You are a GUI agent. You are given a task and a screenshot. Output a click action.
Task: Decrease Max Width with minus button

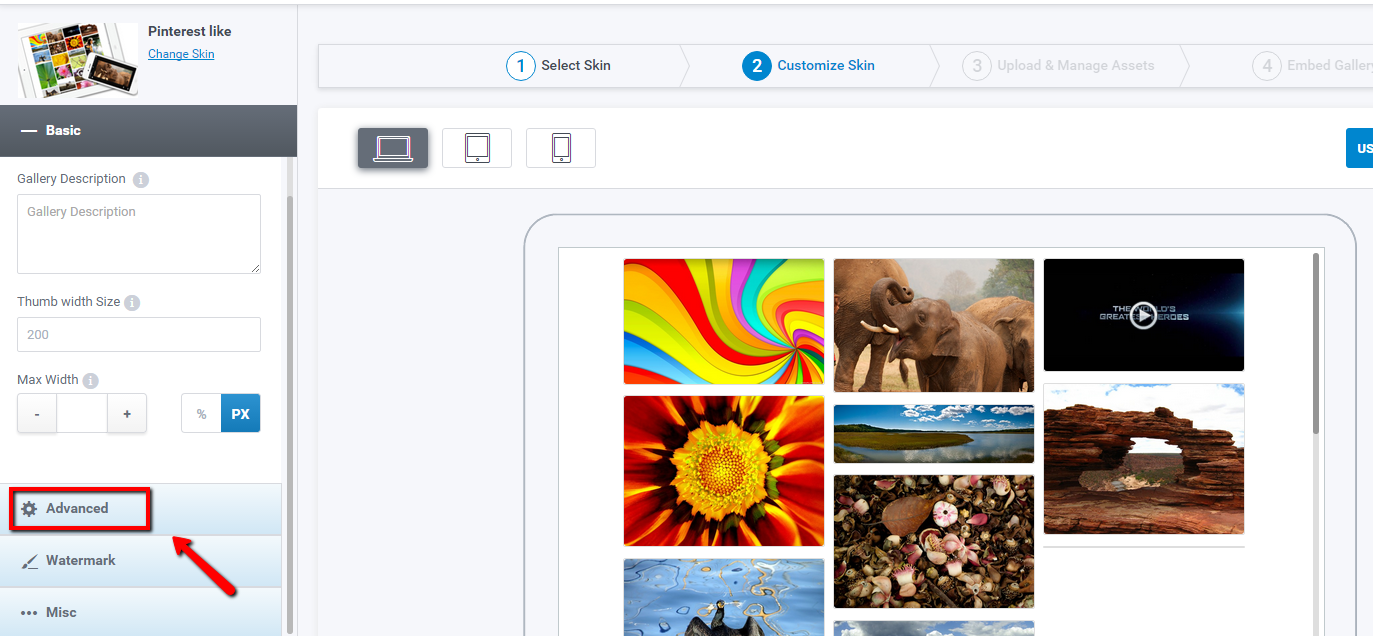pyautogui.click(x=37, y=414)
